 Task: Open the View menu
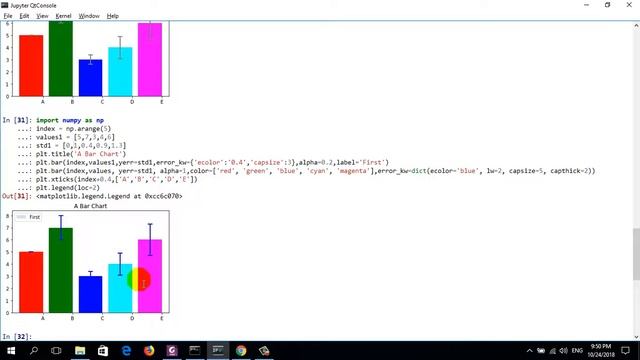click(x=42, y=16)
